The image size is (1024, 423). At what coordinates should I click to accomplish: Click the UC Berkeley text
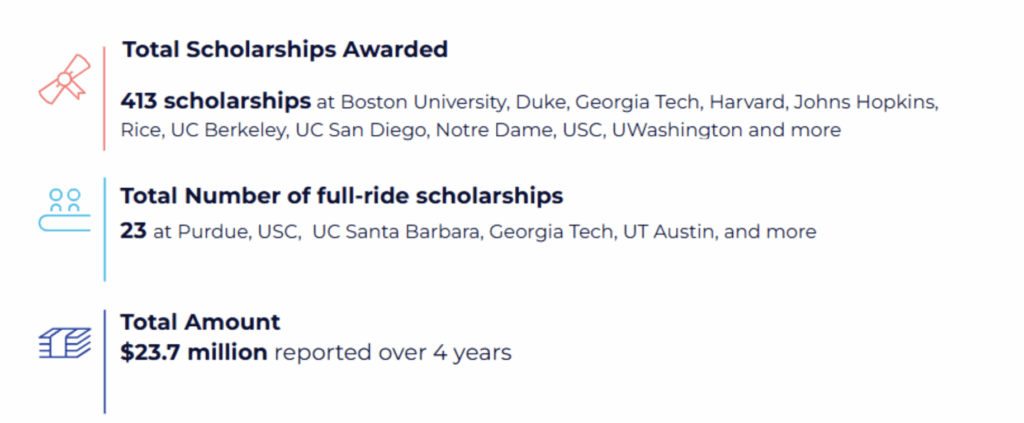click(228, 131)
